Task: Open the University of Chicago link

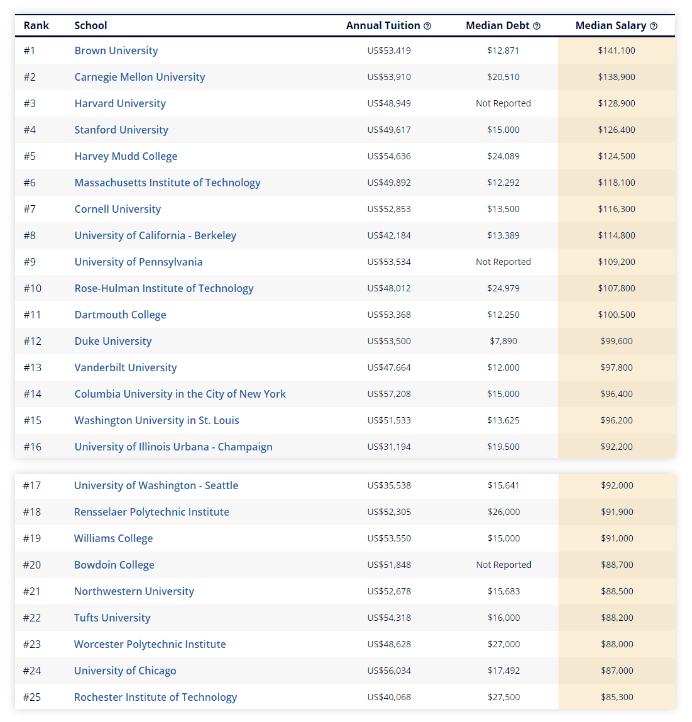Action: pos(125,671)
